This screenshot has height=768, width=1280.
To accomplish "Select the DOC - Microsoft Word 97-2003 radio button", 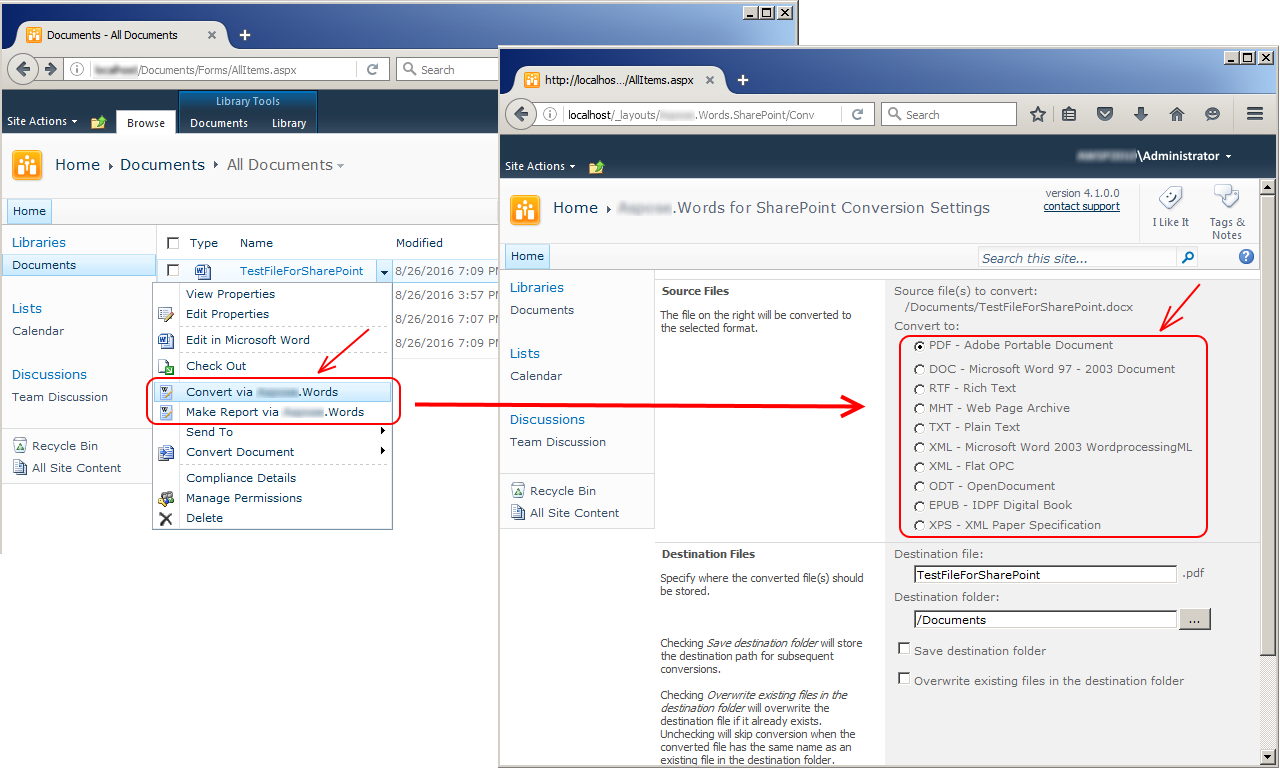I will pos(920,370).
